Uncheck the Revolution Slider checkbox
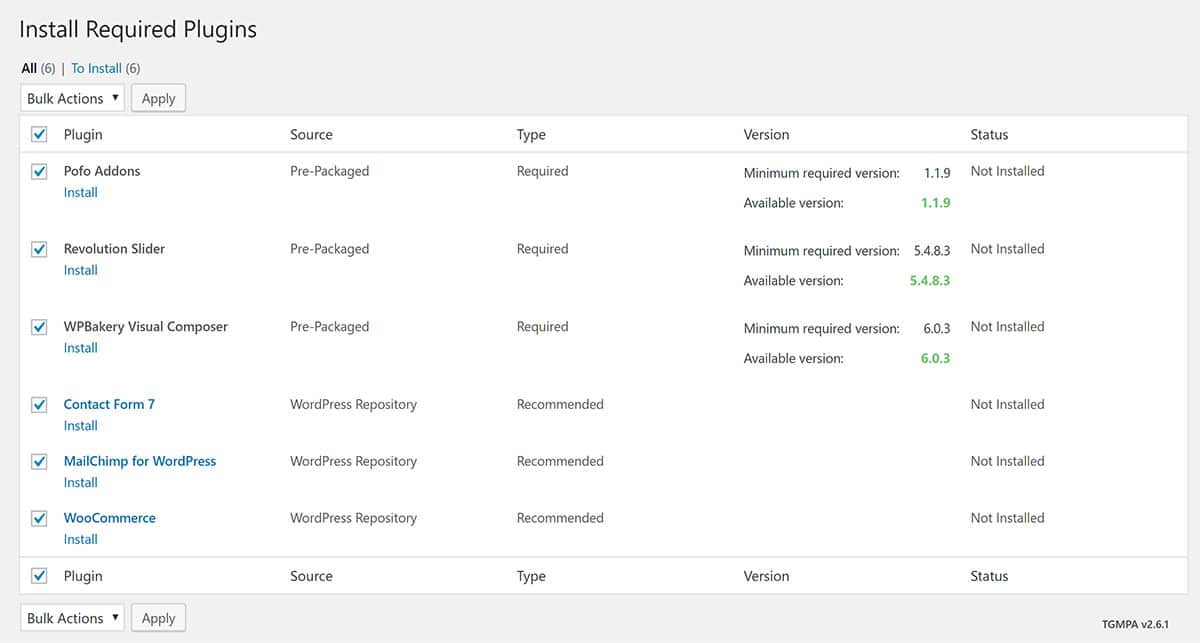The width and height of the screenshot is (1200, 643). (39, 250)
